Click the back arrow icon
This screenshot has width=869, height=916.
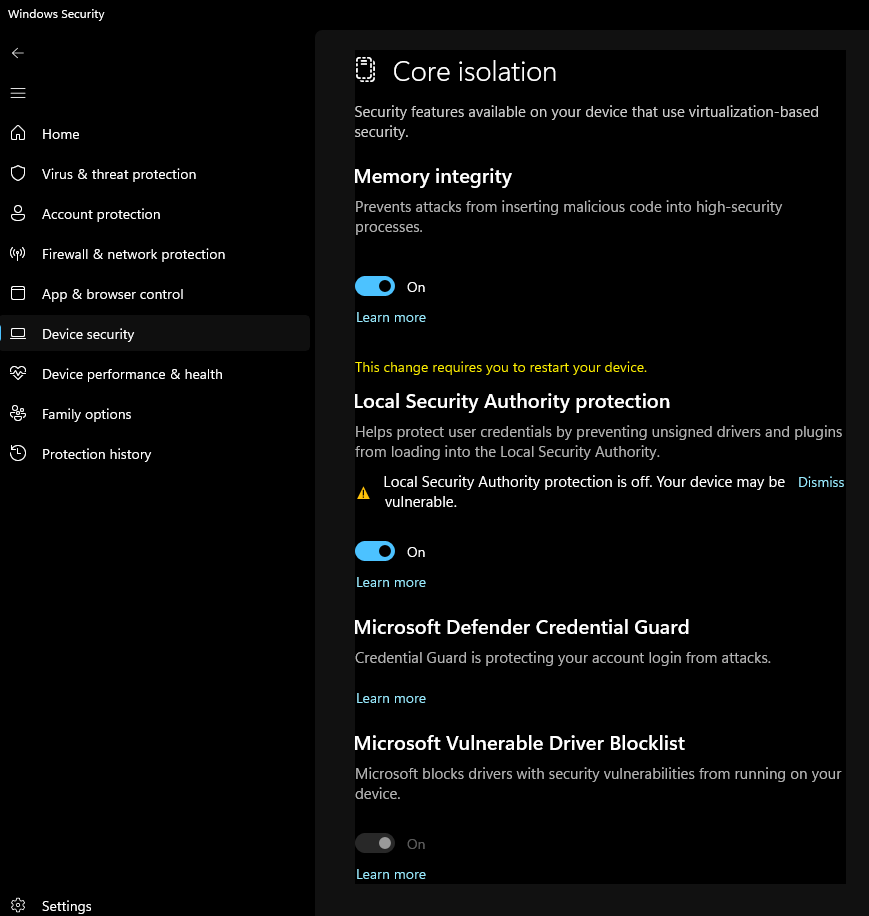18,53
